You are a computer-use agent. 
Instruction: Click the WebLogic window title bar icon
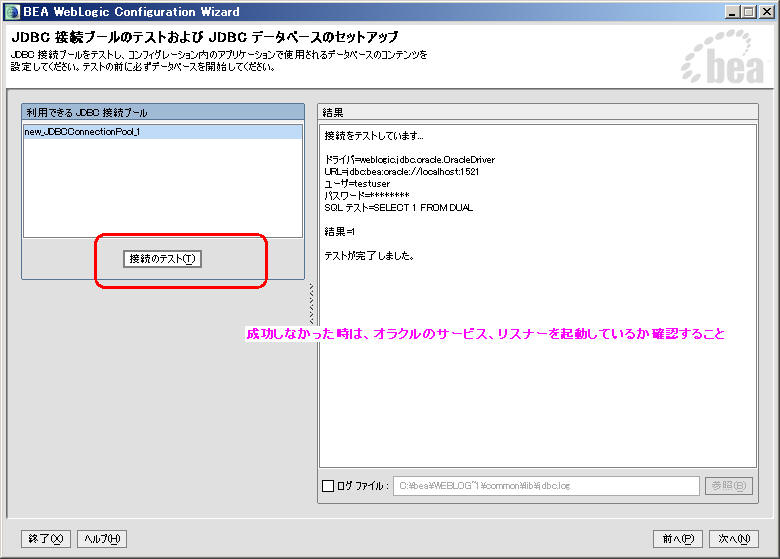(12, 12)
